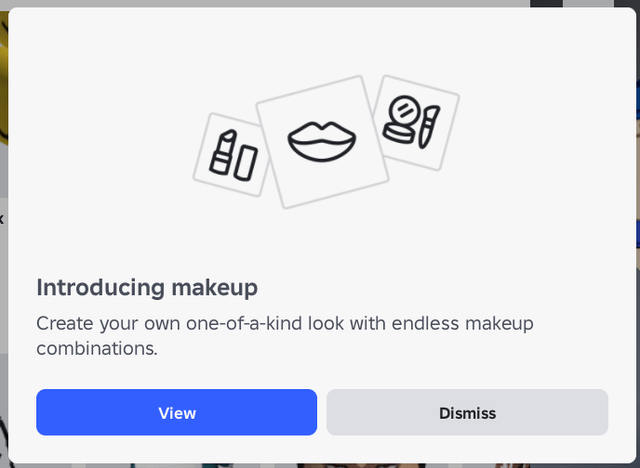Click the round powder compact icon
640x468 pixels.
pos(403,116)
